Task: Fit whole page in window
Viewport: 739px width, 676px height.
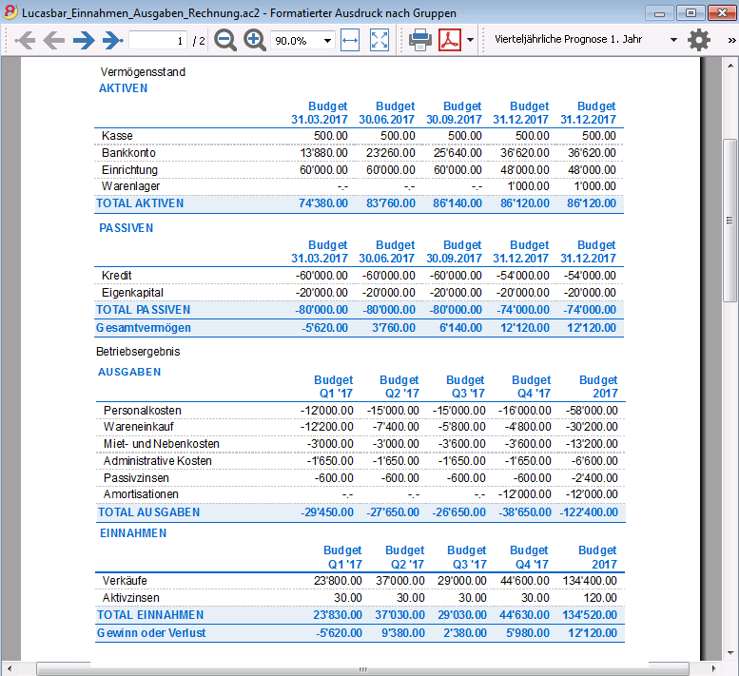Action: point(379,40)
